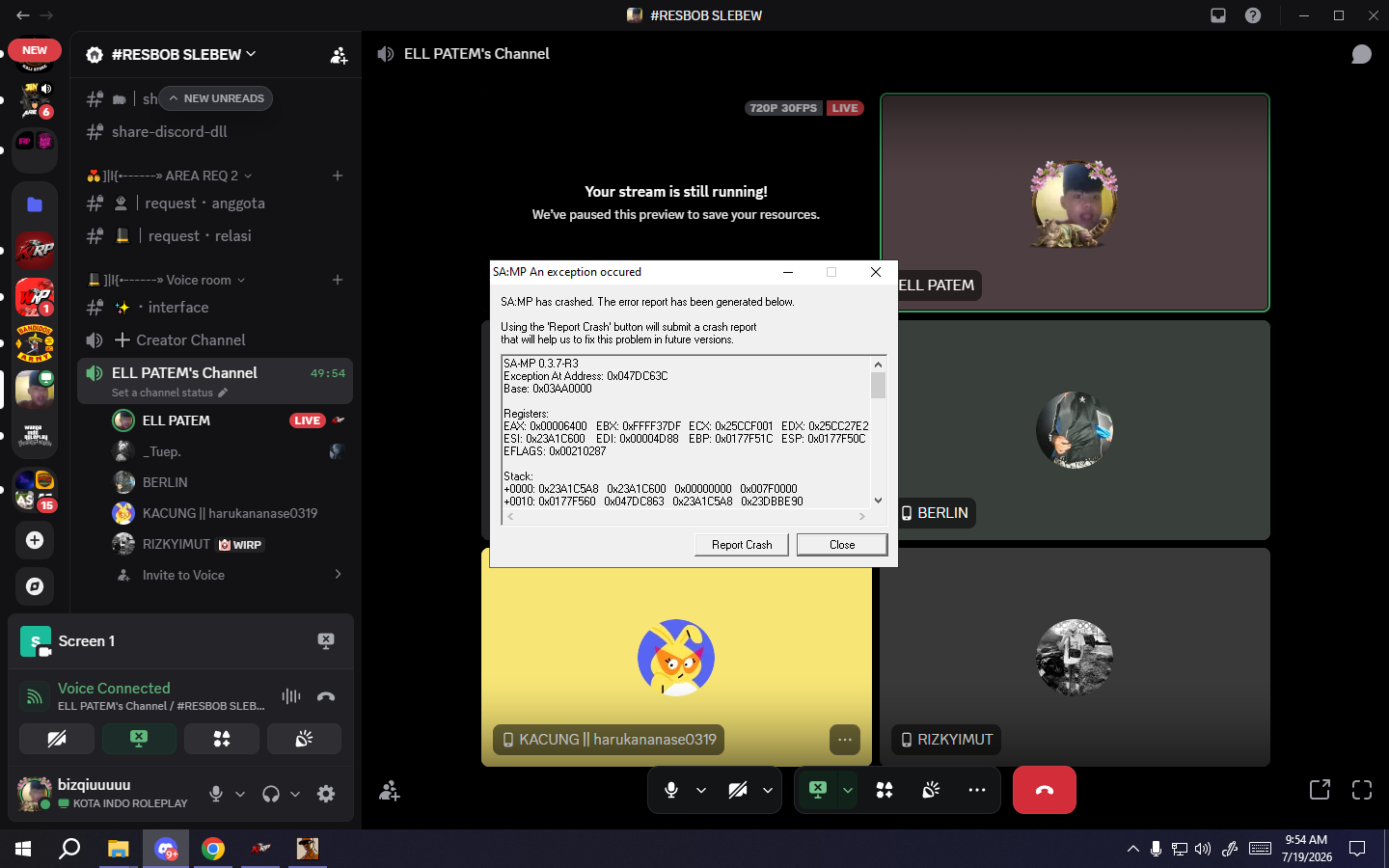Screen dimensions: 1389x868
Task: Open the soundboard icon in voice panel
Action: 304,739
